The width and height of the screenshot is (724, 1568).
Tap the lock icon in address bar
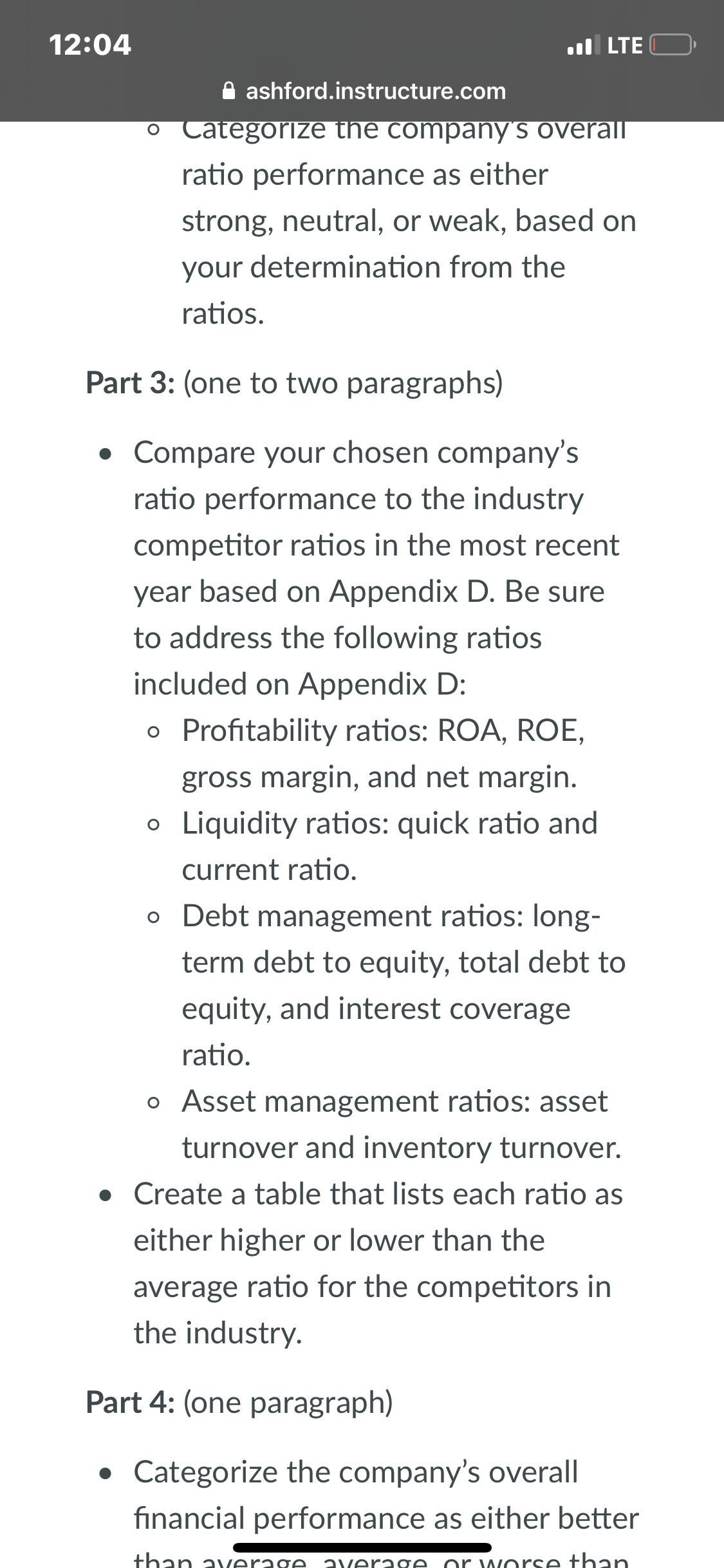coord(228,91)
